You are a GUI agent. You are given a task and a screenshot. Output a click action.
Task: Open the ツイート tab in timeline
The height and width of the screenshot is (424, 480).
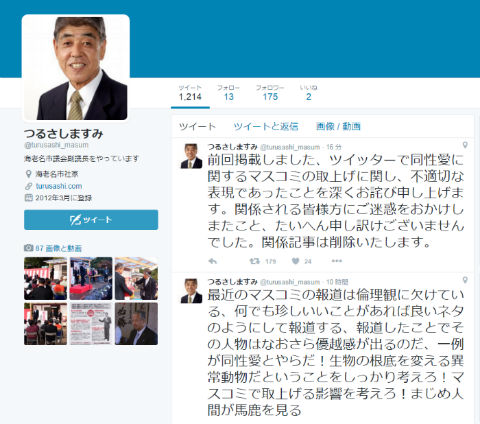click(x=197, y=127)
